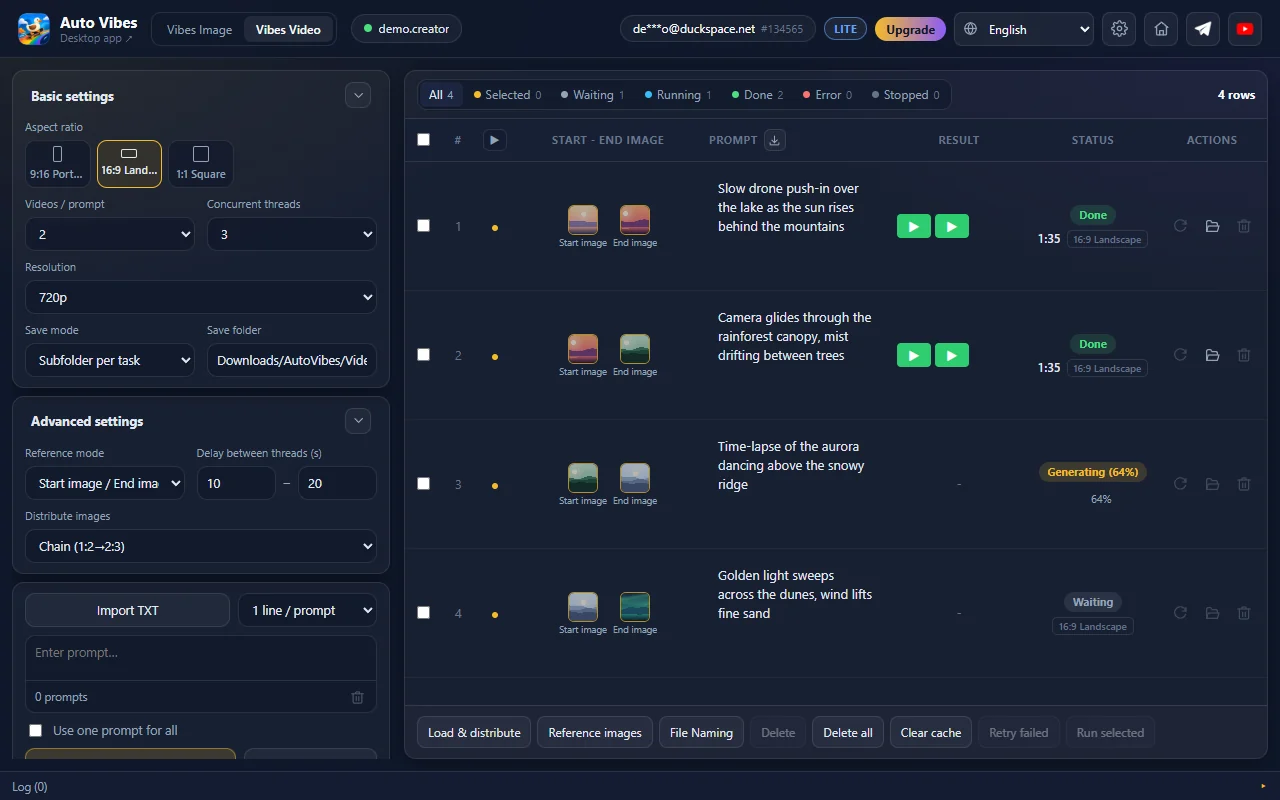
Task: Click the Upgrade button
Action: click(910, 29)
